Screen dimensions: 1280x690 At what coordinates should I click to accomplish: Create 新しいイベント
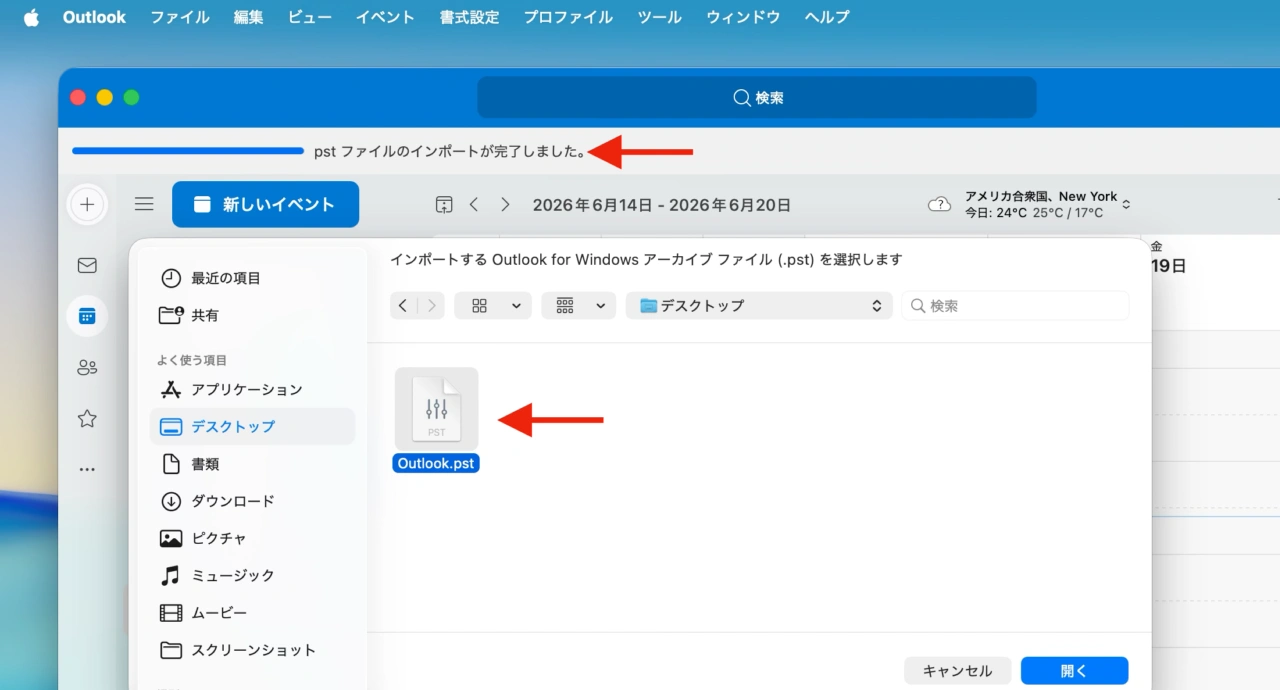click(265, 204)
